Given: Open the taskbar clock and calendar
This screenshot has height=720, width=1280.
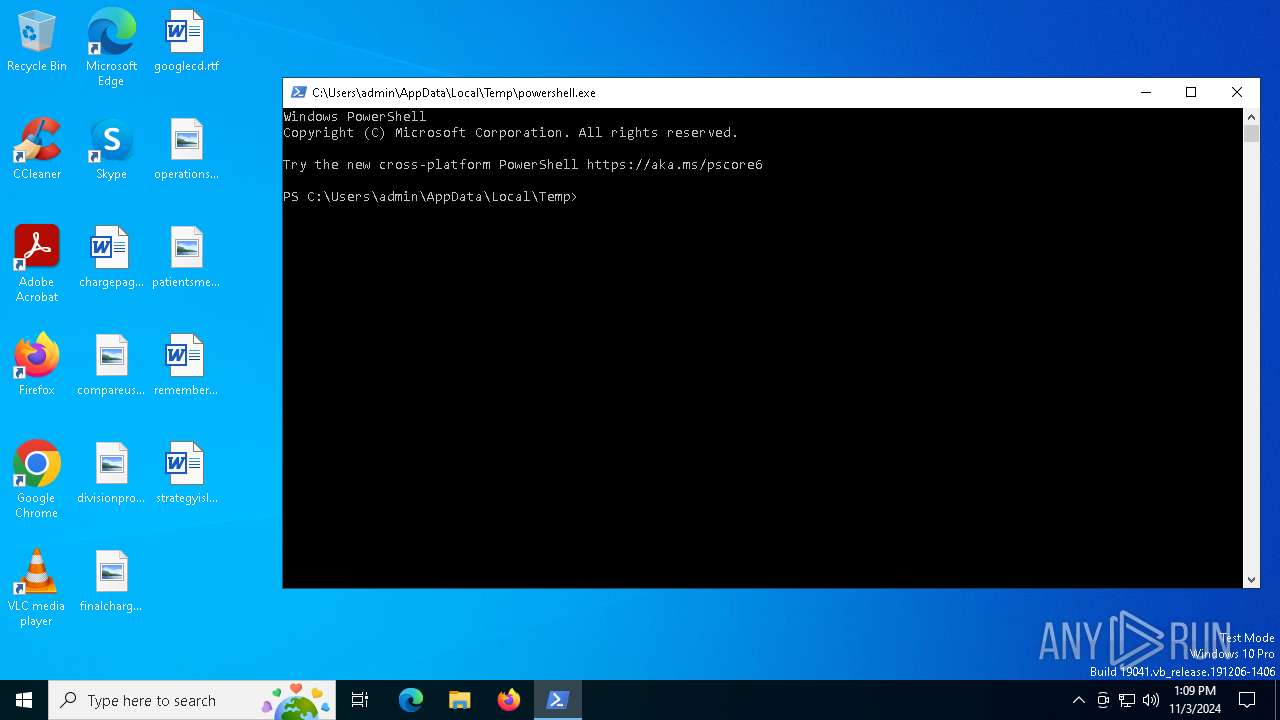Looking at the screenshot, I should [x=1195, y=700].
